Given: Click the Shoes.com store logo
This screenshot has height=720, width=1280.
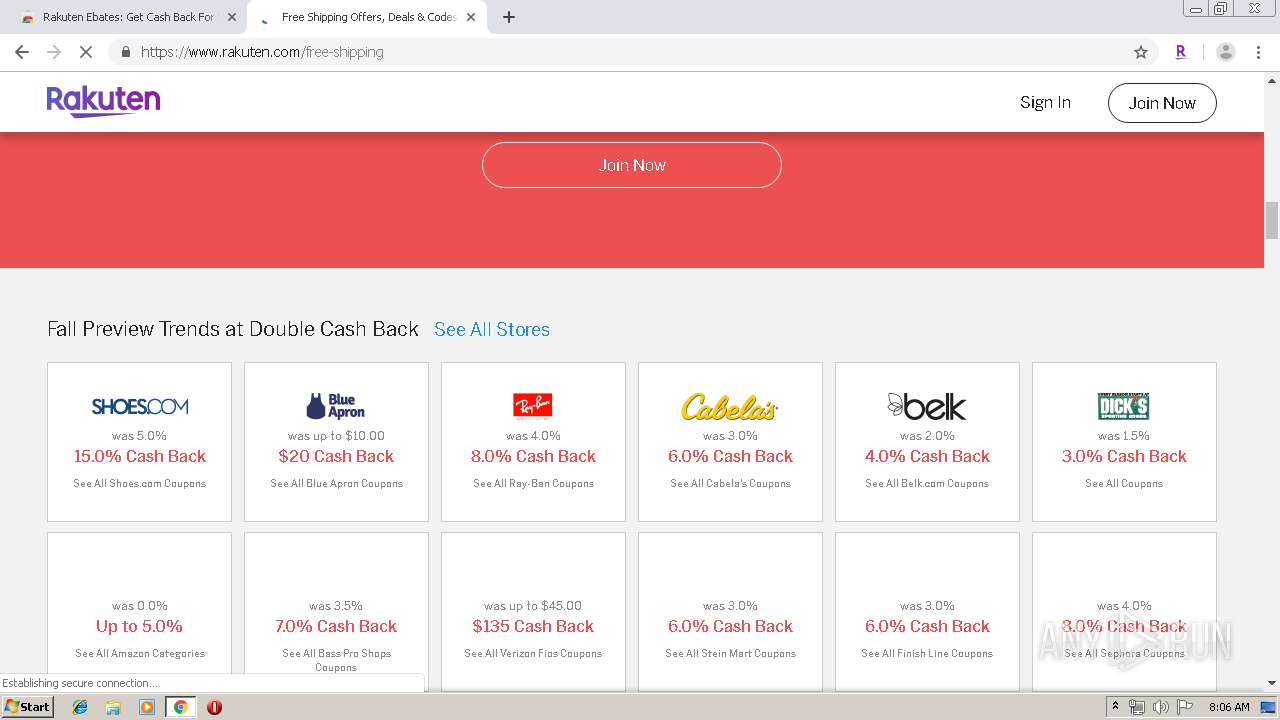Looking at the screenshot, I should point(140,406).
